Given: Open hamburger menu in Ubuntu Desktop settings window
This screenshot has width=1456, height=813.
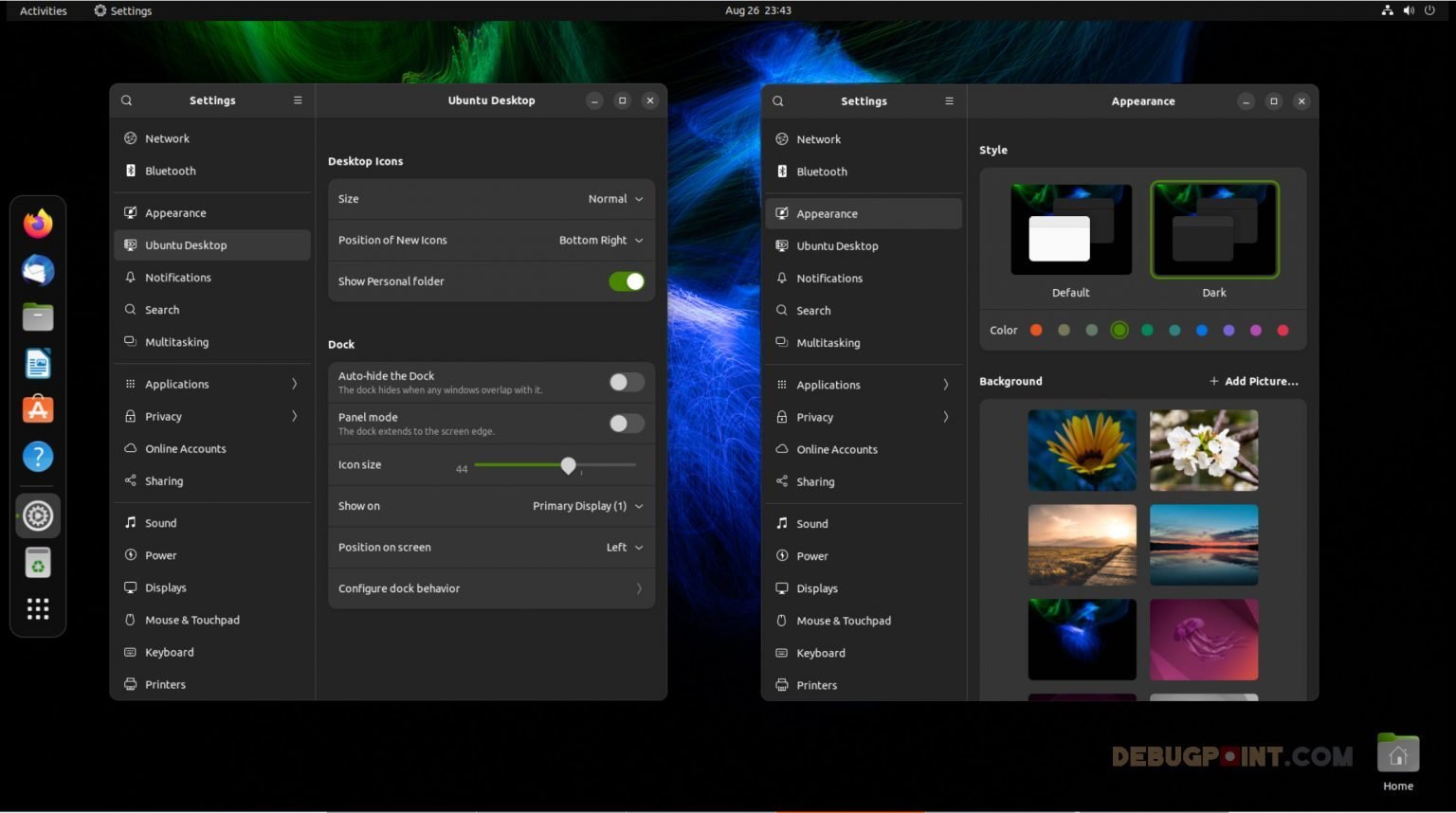Looking at the screenshot, I should point(298,100).
